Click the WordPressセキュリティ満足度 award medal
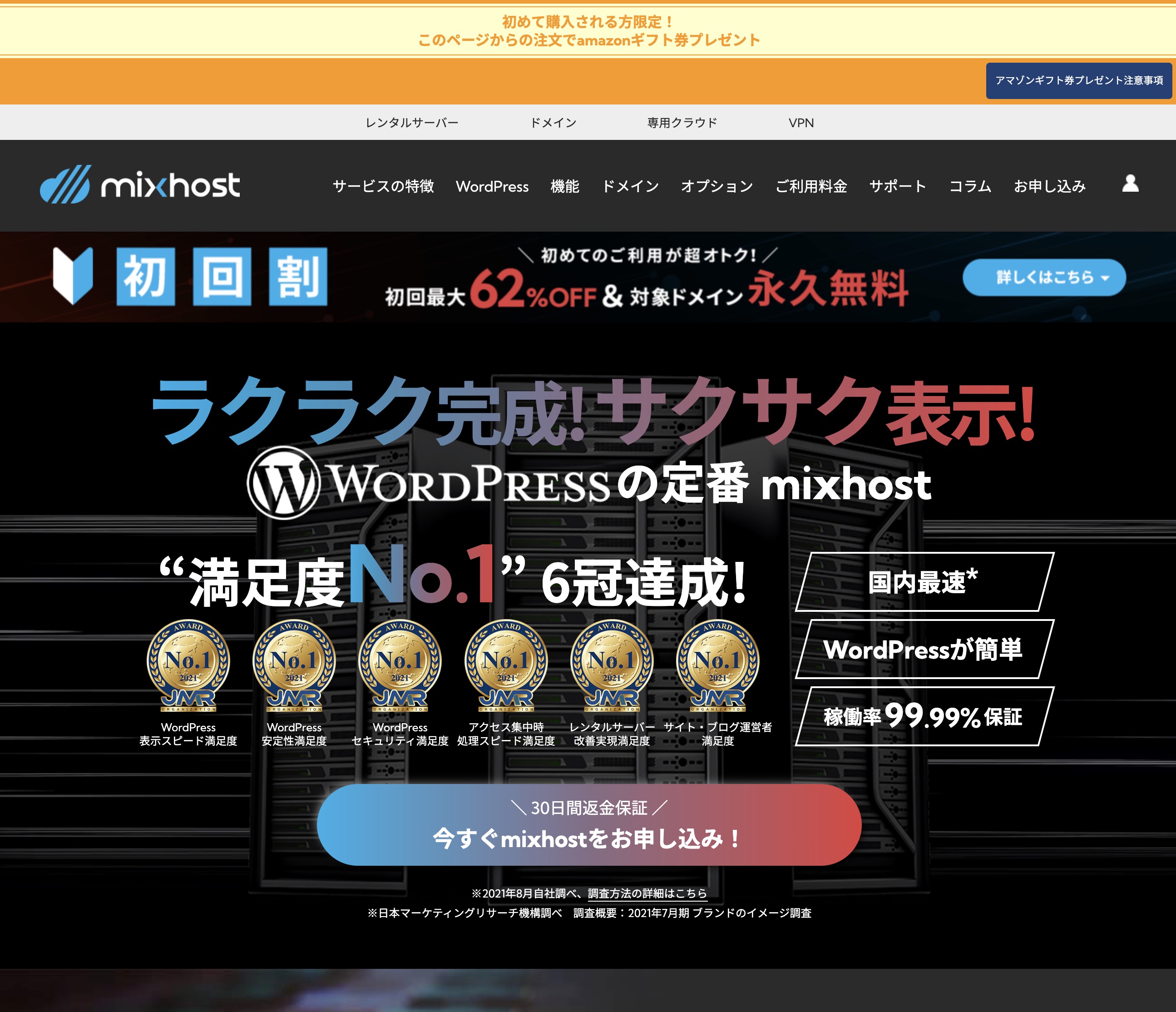This screenshot has height=1012, width=1176. pos(400,665)
